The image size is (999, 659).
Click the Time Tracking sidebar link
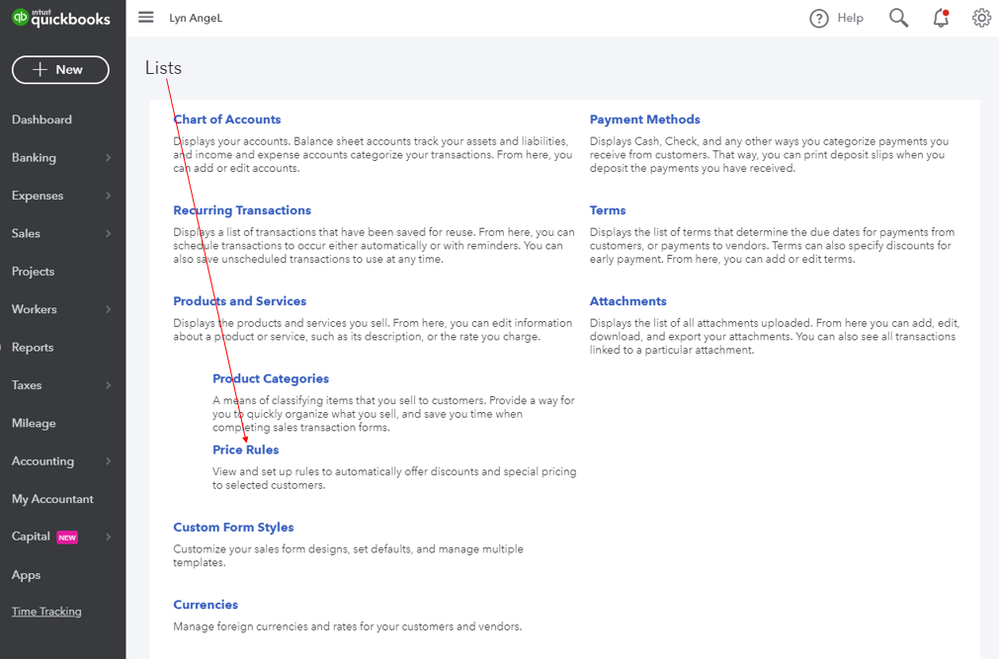47,611
